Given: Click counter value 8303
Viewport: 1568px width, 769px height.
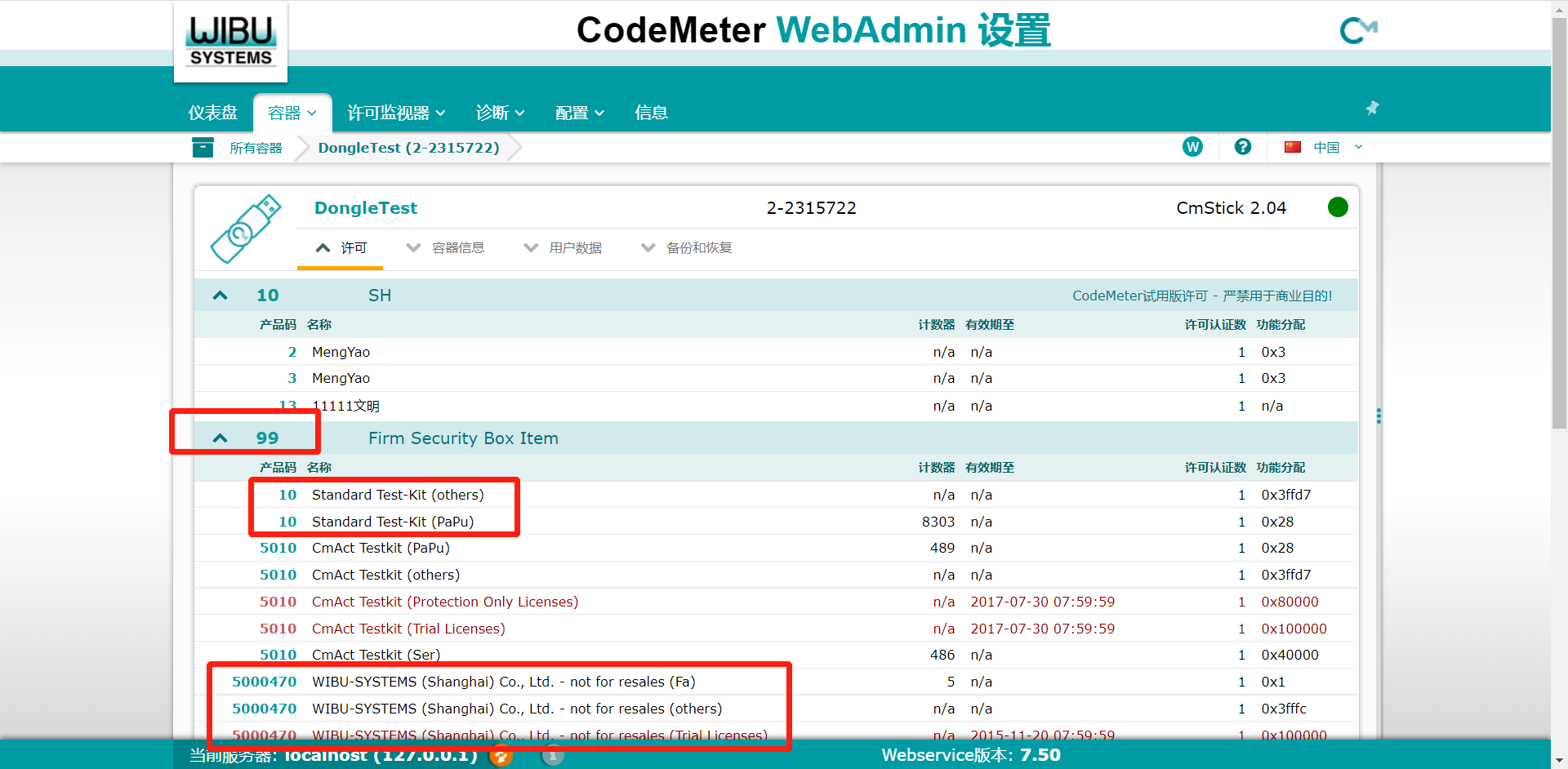Looking at the screenshot, I should [x=938, y=522].
